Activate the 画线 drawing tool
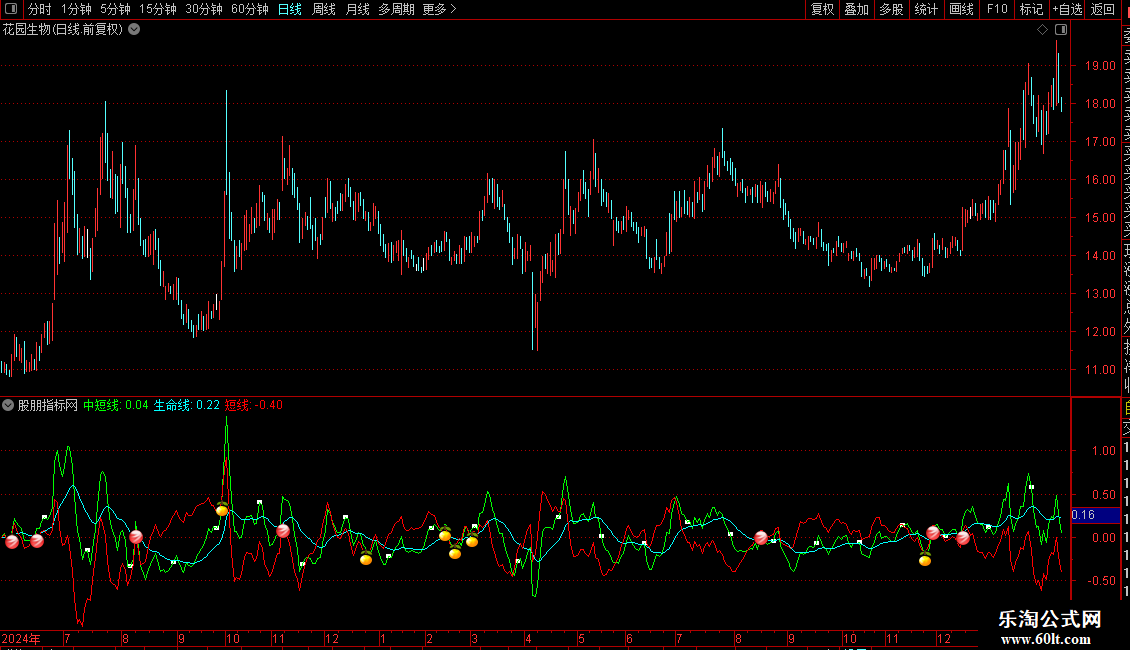 [x=961, y=9]
